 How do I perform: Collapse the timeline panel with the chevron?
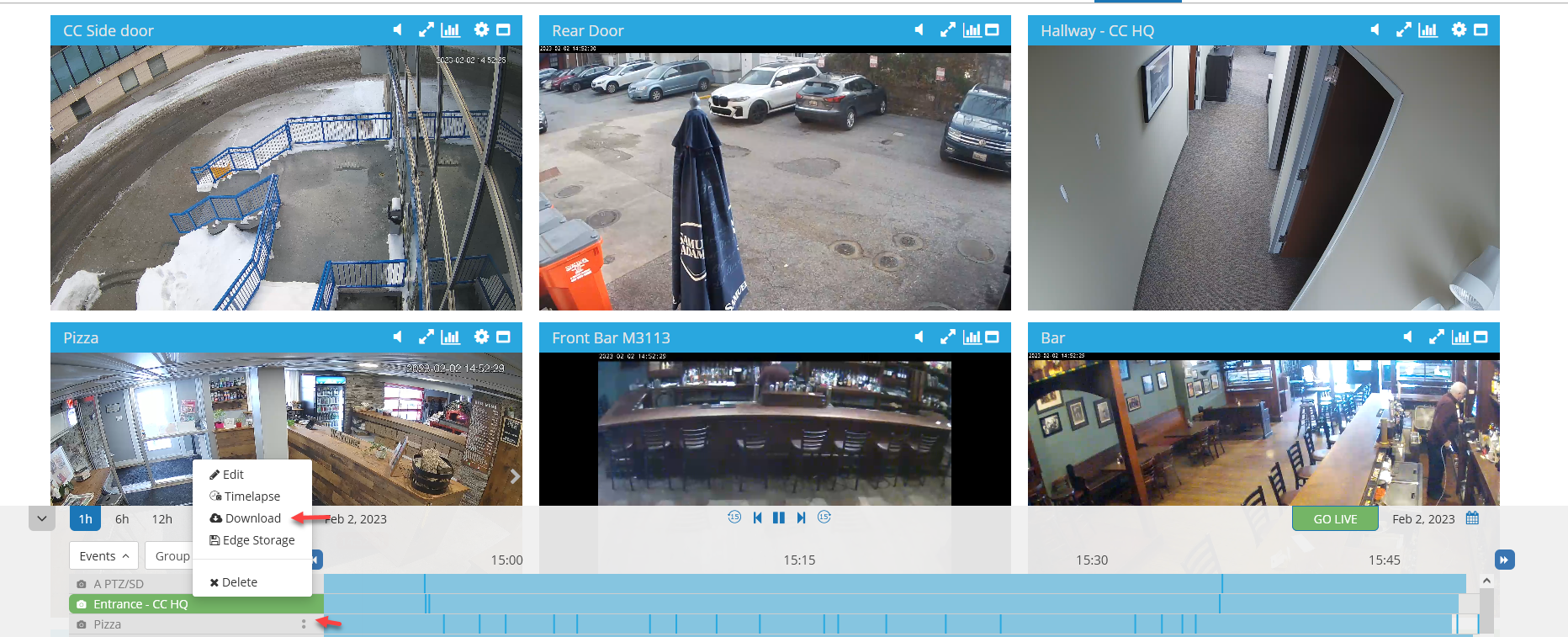point(42,518)
